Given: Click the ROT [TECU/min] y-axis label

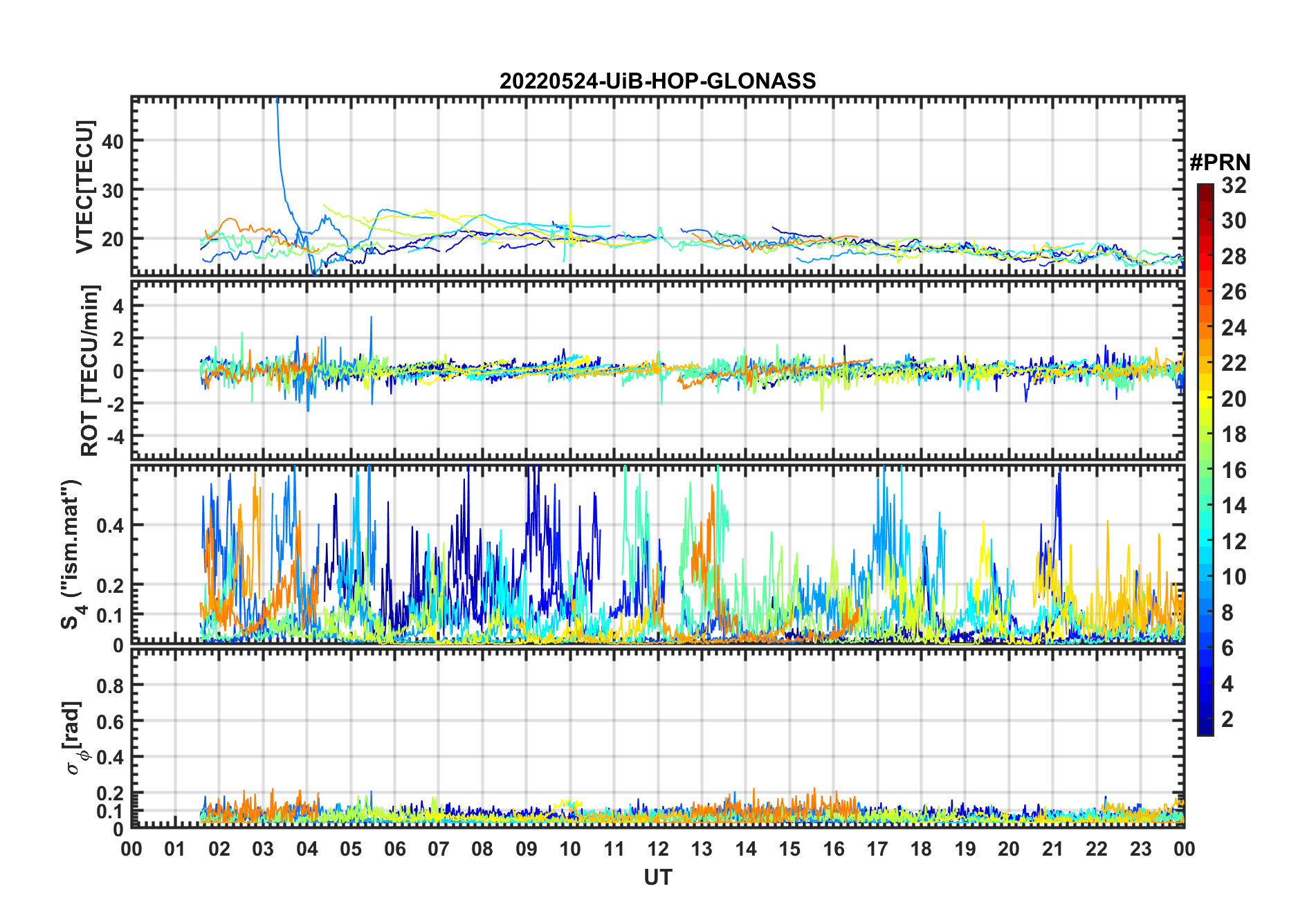Looking at the screenshot, I should (89, 370).
